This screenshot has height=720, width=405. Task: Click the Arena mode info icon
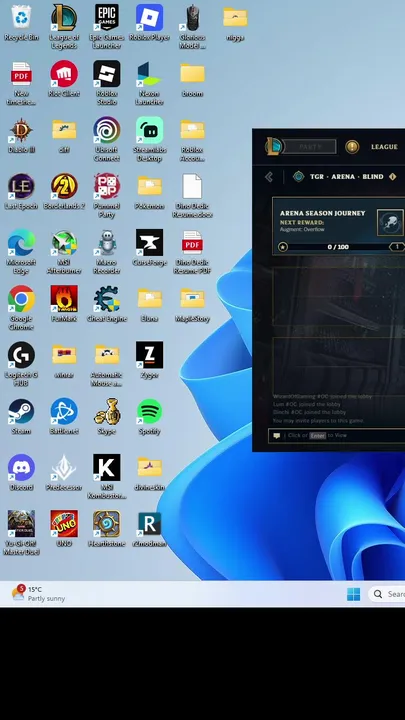[x=393, y=176]
